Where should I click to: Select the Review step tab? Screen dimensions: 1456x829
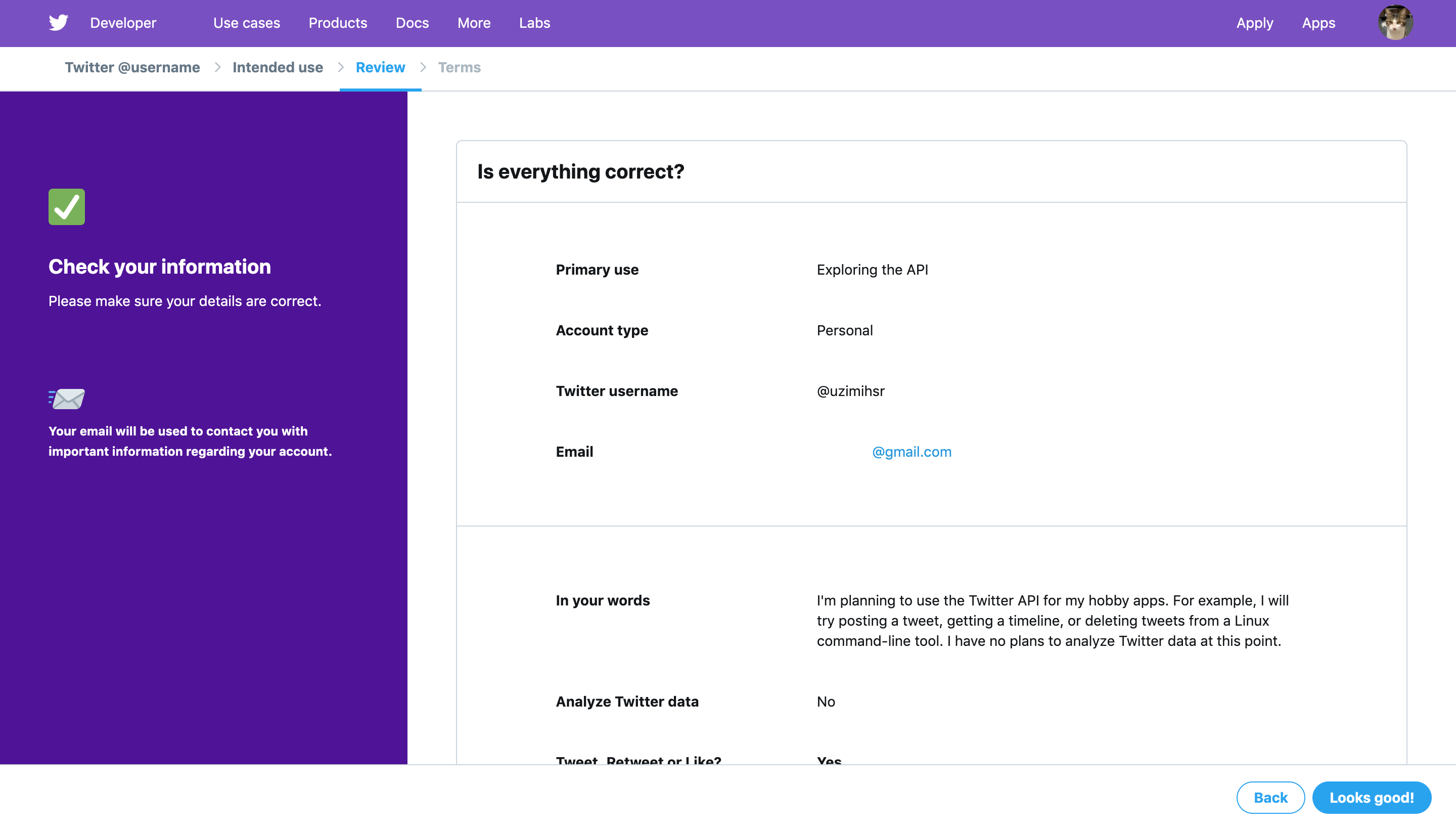[380, 67]
